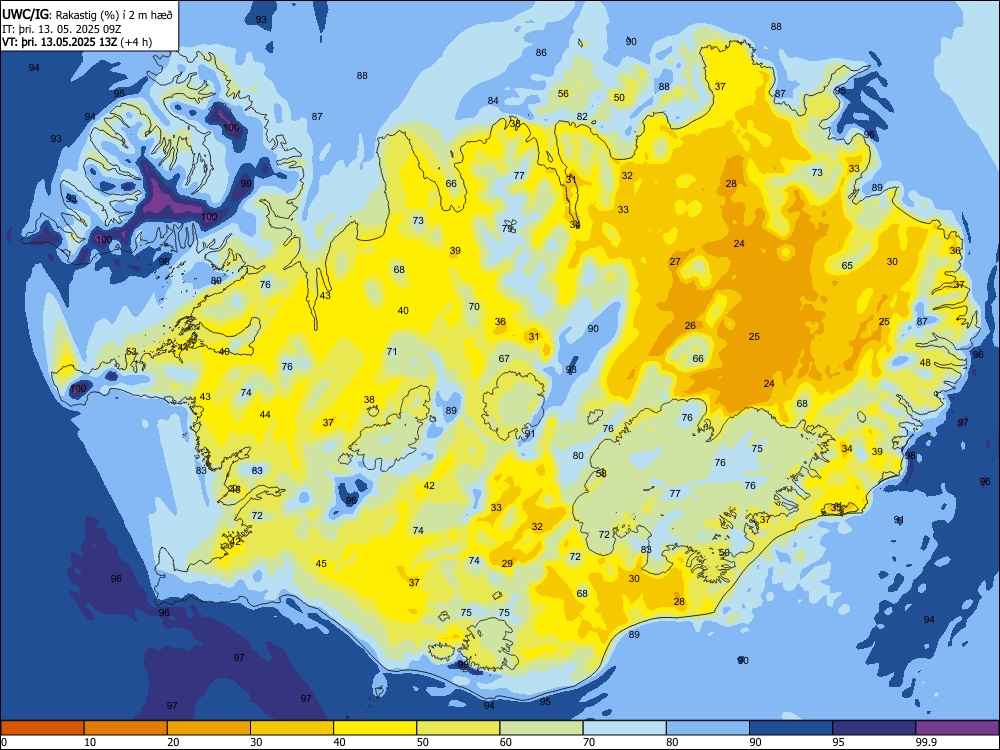Screen dimensions: 1000x750
Task: Click the map value '71'
Action: pos(392,351)
